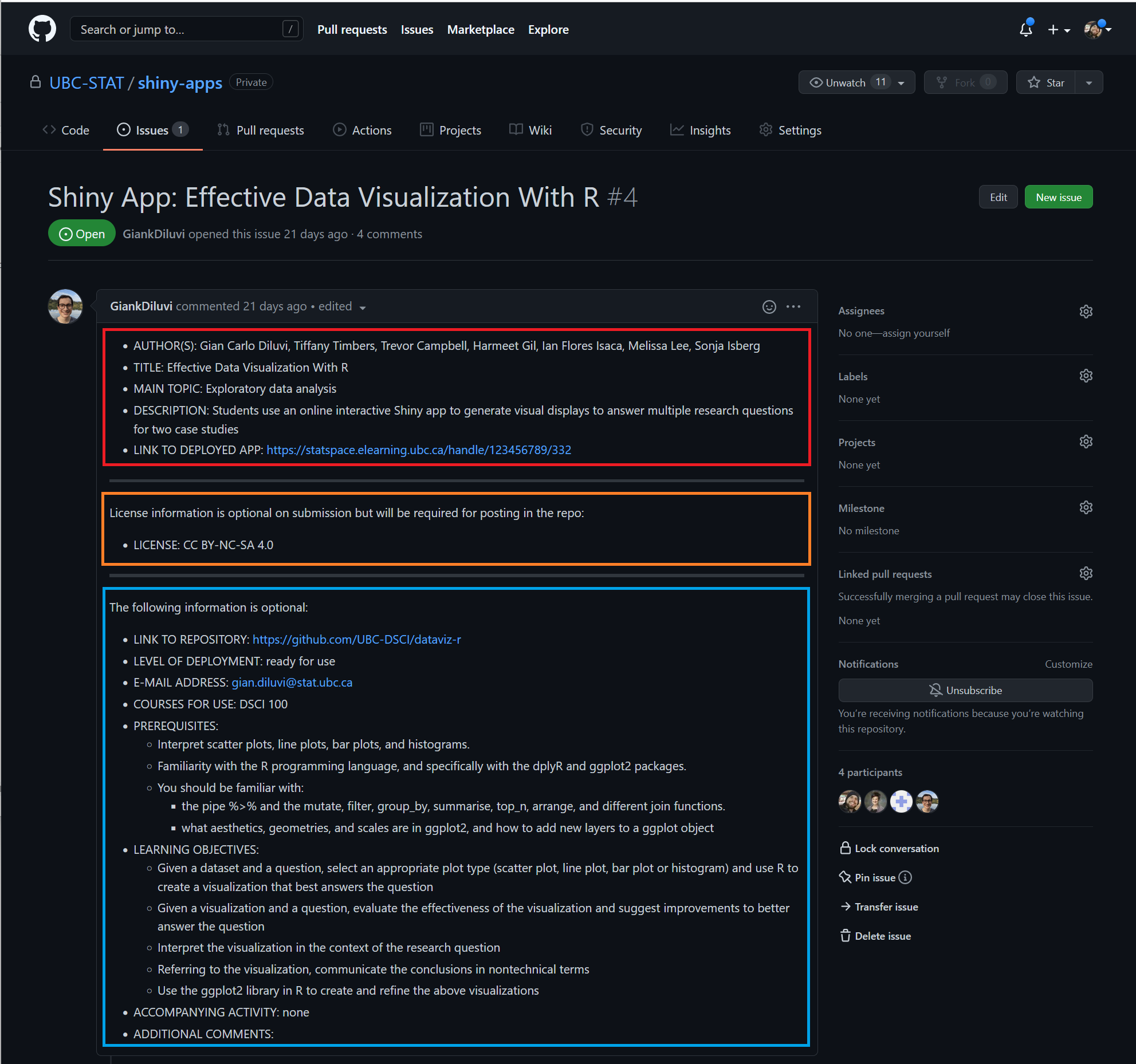This screenshot has height=1064, width=1136.
Task: Open the comment three-dots options menu
Action: [793, 306]
